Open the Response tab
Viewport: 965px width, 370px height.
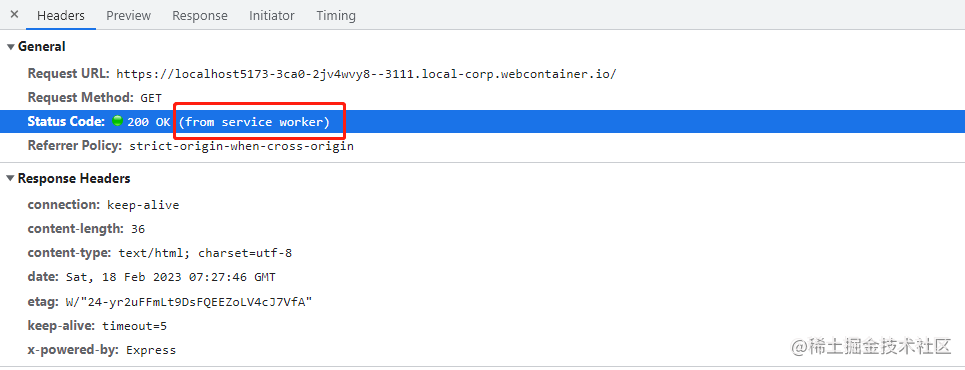tap(200, 15)
